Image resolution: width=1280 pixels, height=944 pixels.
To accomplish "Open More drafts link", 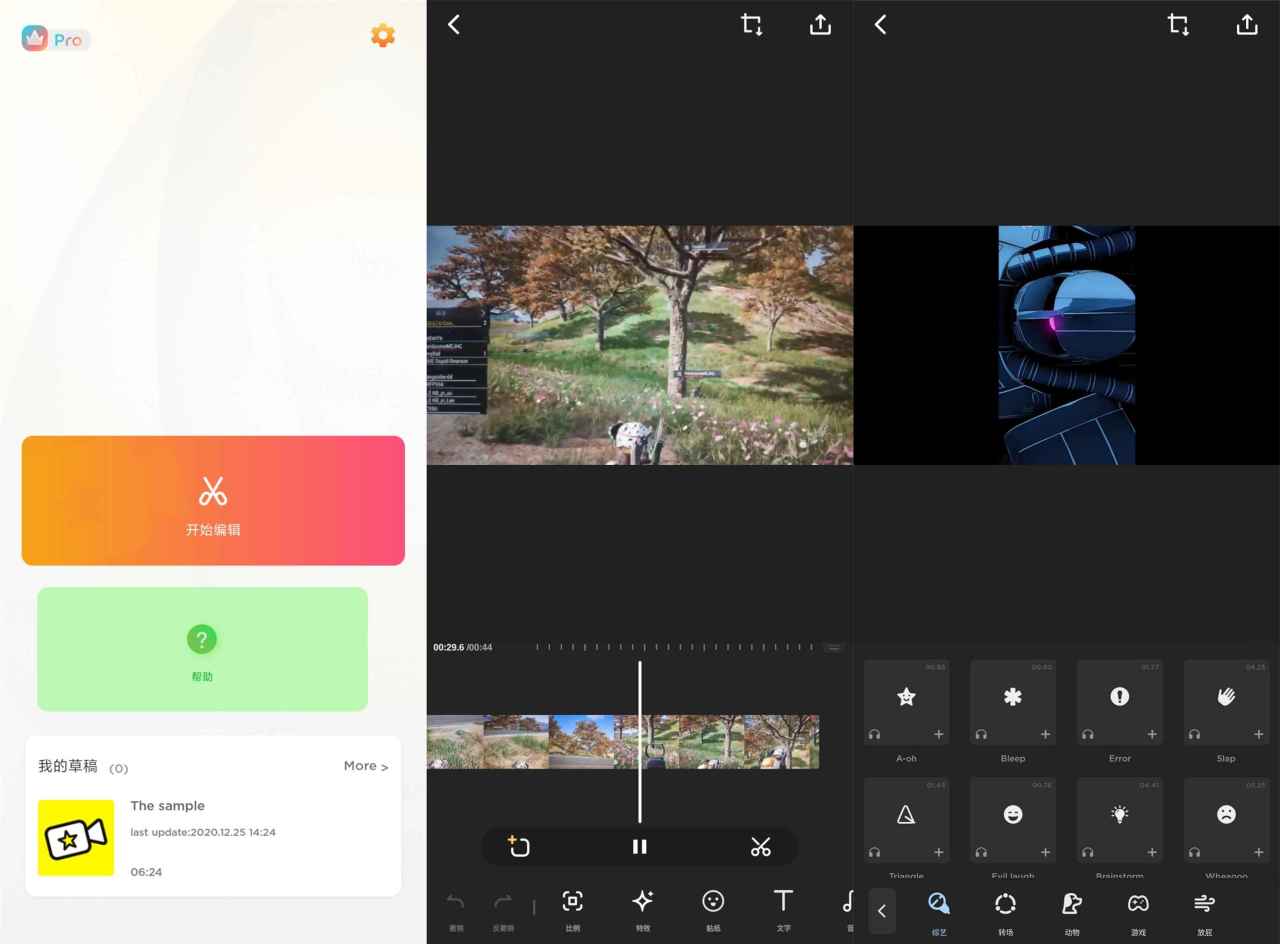I will click(x=365, y=766).
